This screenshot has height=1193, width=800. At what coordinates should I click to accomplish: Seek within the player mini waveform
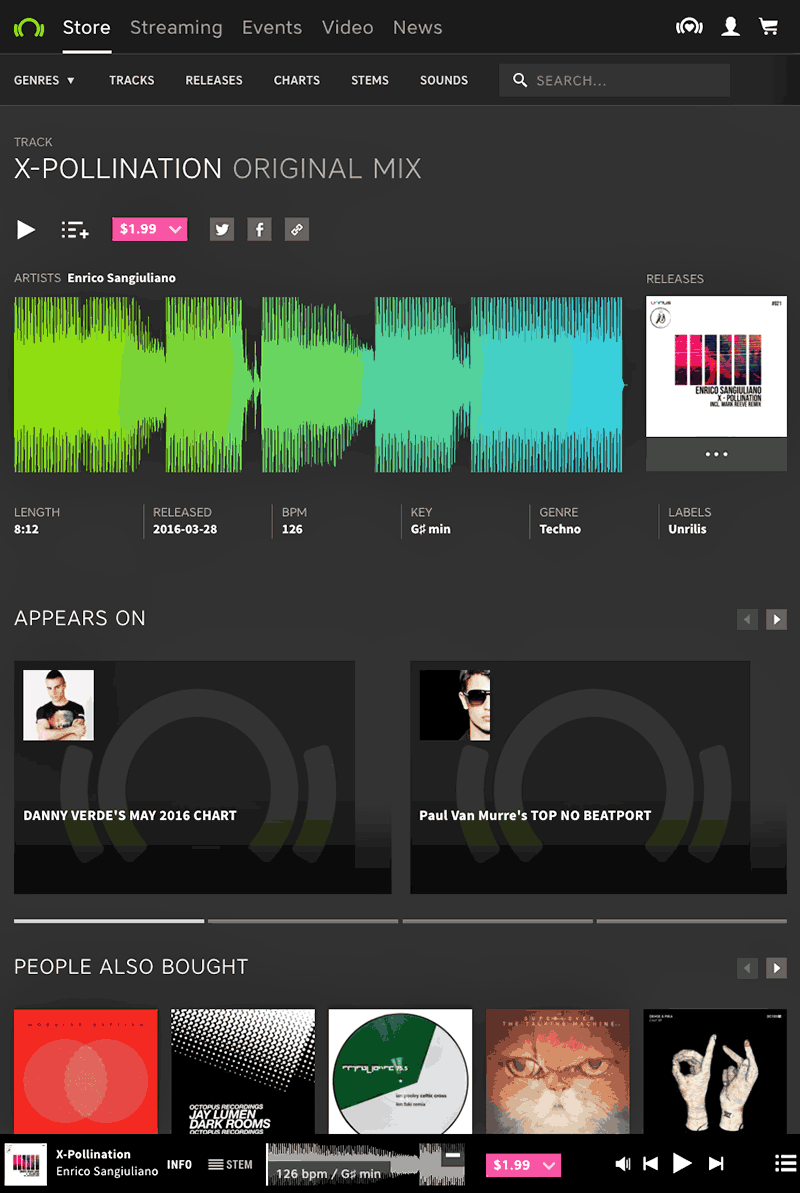click(x=365, y=1164)
